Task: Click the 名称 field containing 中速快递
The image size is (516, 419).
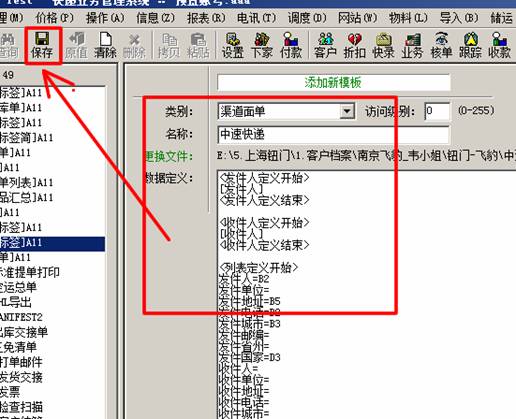Action: click(x=333, y=134)
